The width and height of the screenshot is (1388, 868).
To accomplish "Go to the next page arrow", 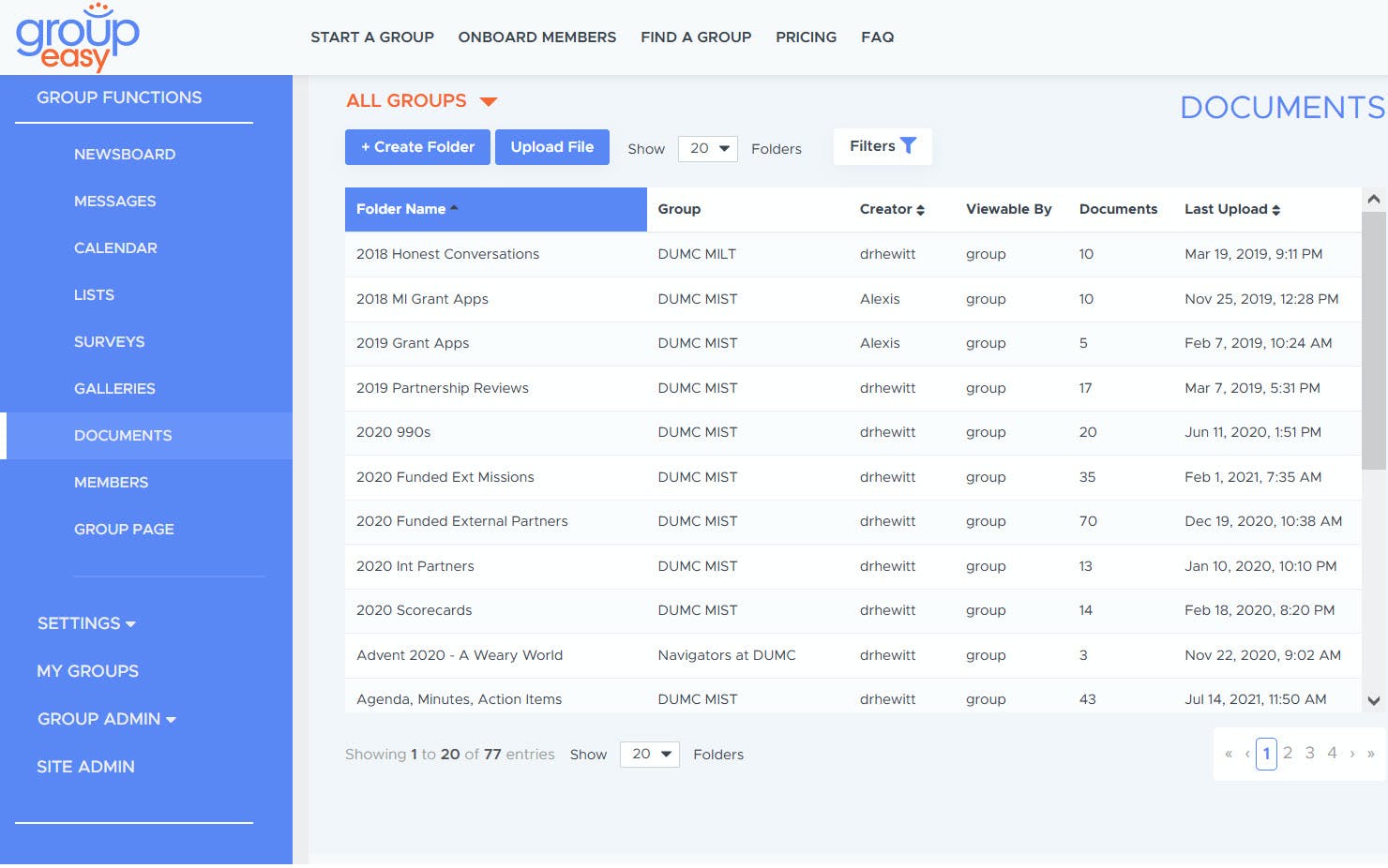I will [x=1351, y=753].
